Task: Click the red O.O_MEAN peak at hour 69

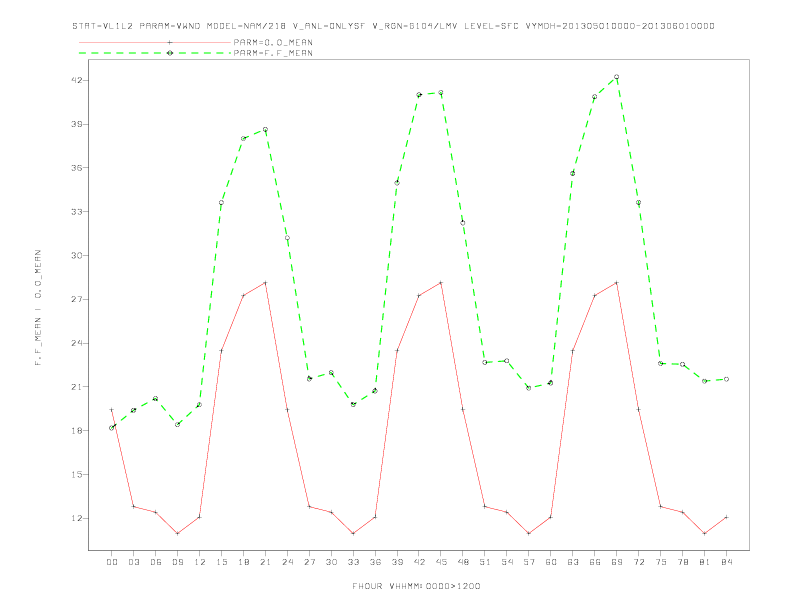Action: (617, 283)
